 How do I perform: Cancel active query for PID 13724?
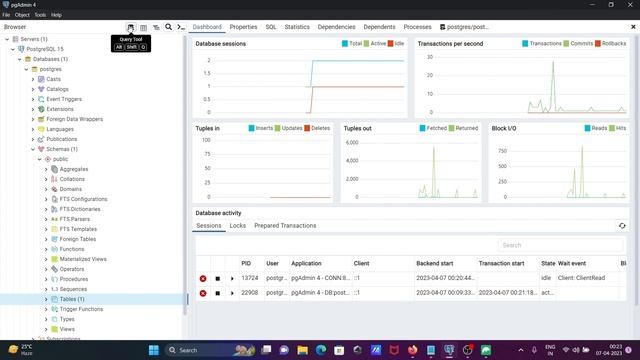coord(218,278)
